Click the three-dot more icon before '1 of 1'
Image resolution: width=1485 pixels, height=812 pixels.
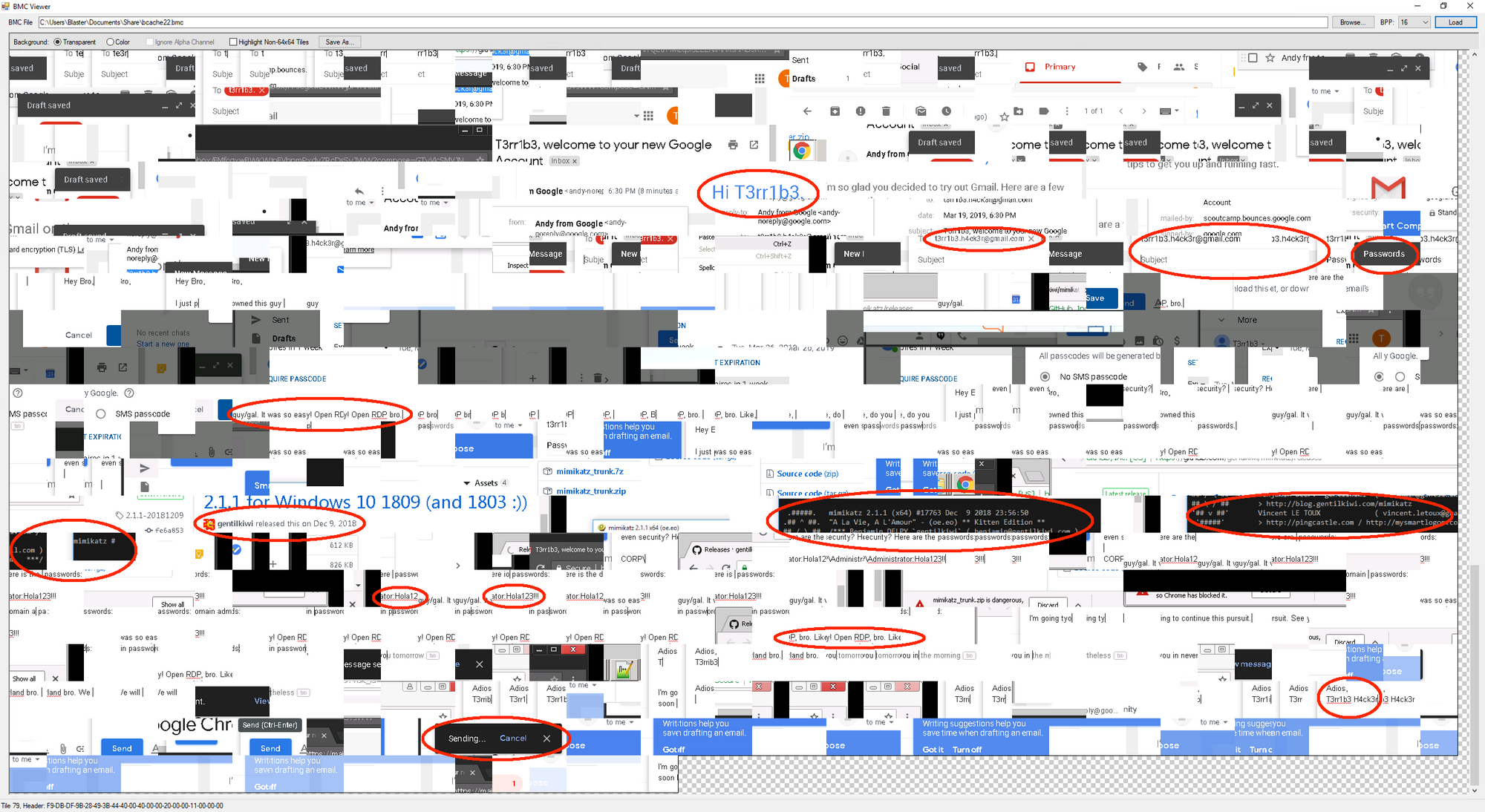1067,111
